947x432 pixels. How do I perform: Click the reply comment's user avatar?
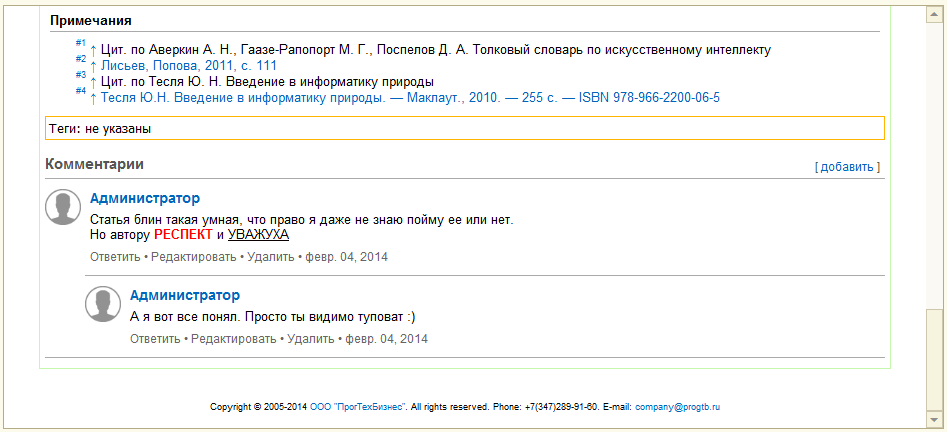tap(103, 304)
